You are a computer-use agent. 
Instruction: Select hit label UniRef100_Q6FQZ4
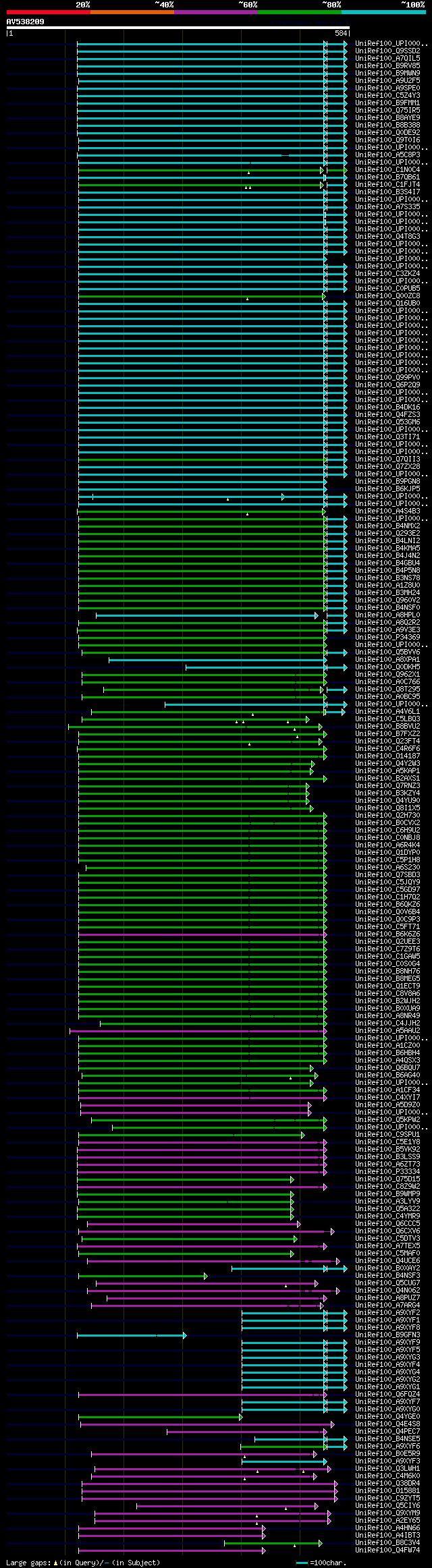pos(387,1394)
